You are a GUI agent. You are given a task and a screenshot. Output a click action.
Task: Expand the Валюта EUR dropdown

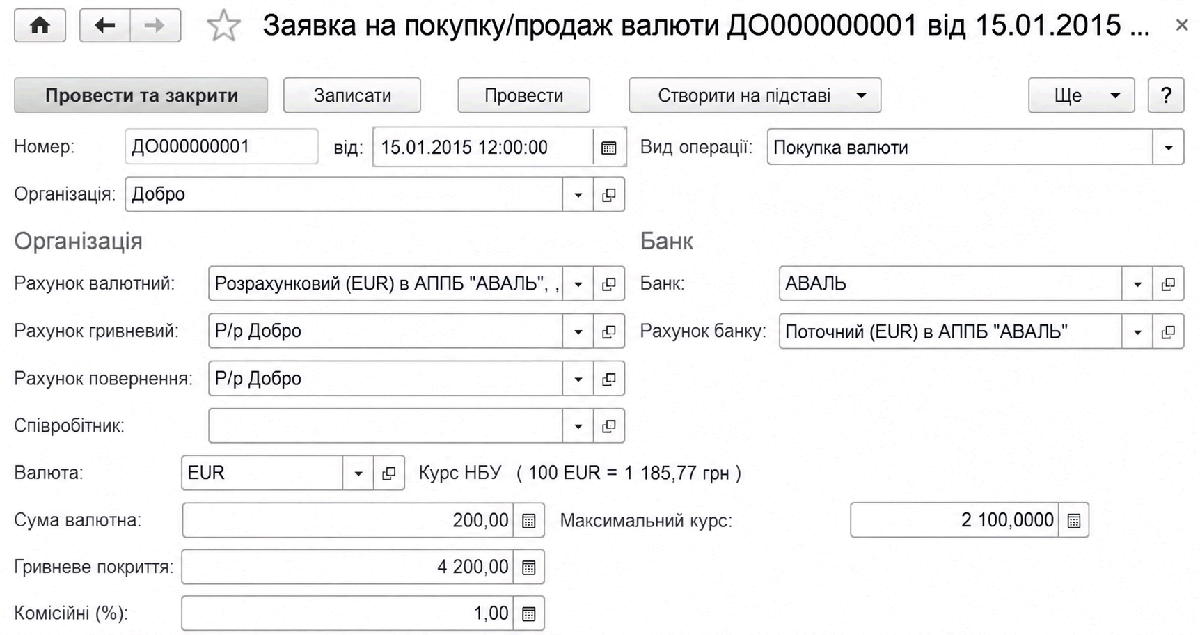pos(359,473)
